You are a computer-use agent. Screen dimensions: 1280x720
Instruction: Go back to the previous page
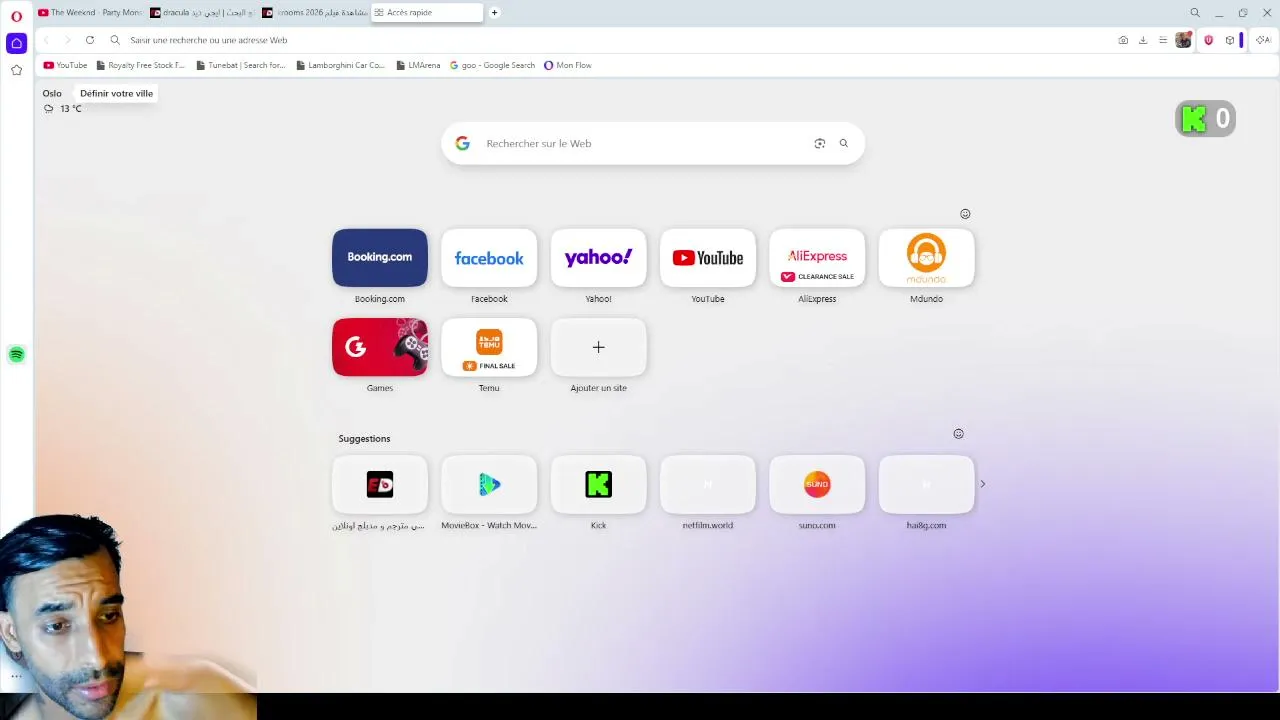point(46,40)
